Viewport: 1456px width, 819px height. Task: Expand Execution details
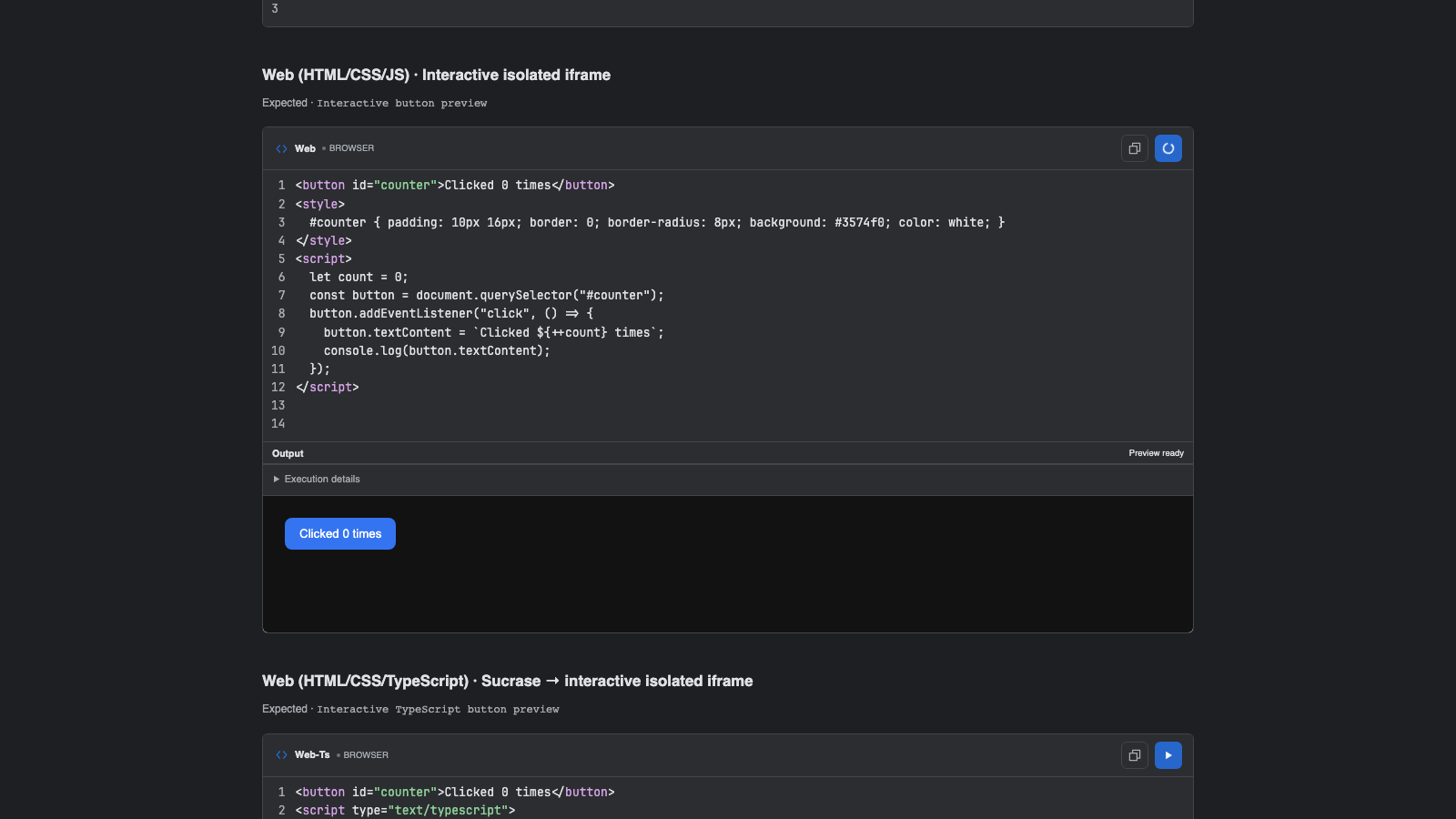[317, 480]
